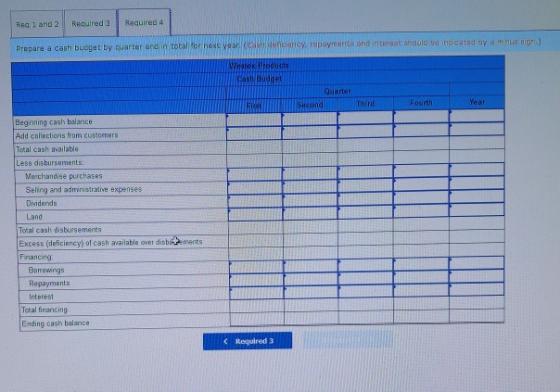The height and width of the screenshot is (392, 560).
Task: Select Repayments First quarter cell
Action: pyautogui.click(x=257, y=281)
